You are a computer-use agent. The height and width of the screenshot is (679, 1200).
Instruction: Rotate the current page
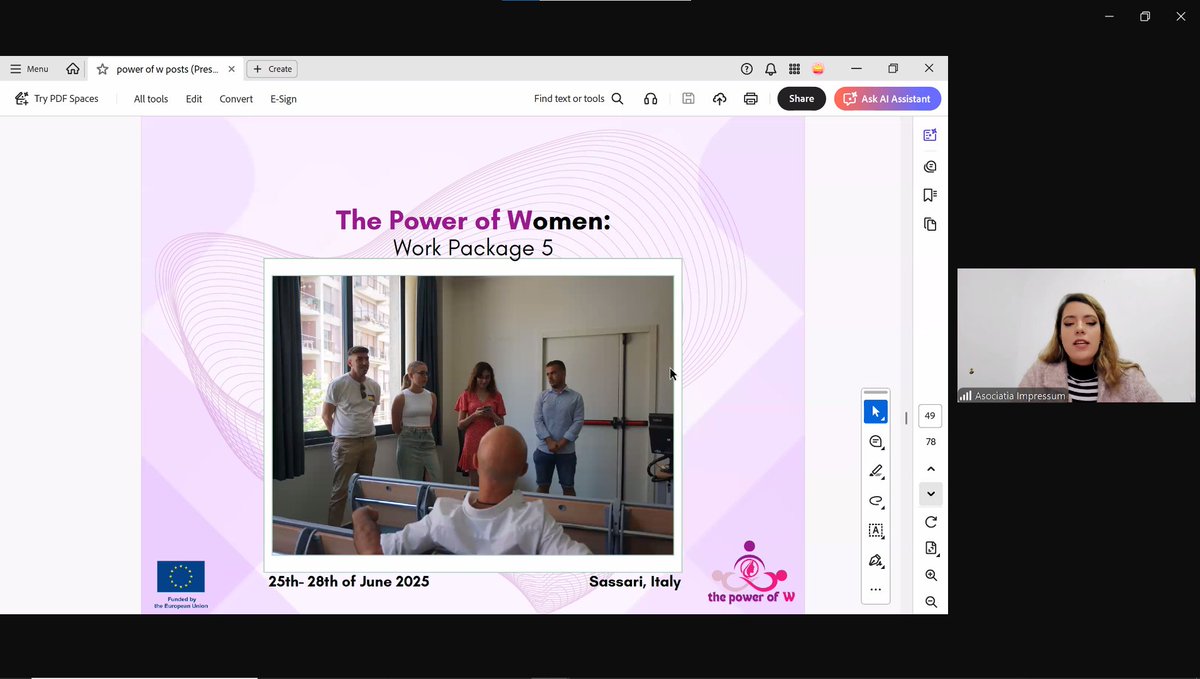(930, 520)
